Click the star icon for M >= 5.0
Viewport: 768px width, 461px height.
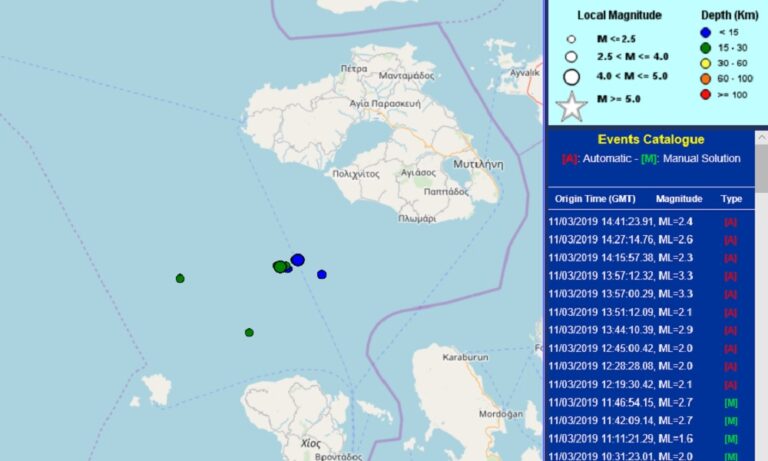pyautogui.click(x=571, y=105)
